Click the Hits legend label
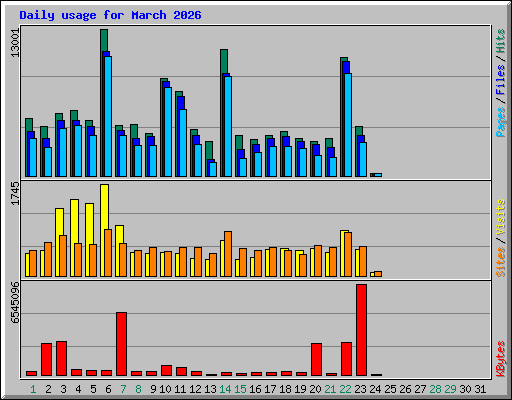Screen dimensions: 512x400 [x=500, y=41]
